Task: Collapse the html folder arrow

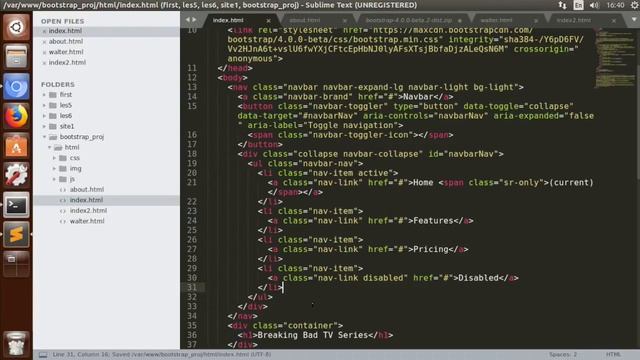Action: [x=49, y=147]
